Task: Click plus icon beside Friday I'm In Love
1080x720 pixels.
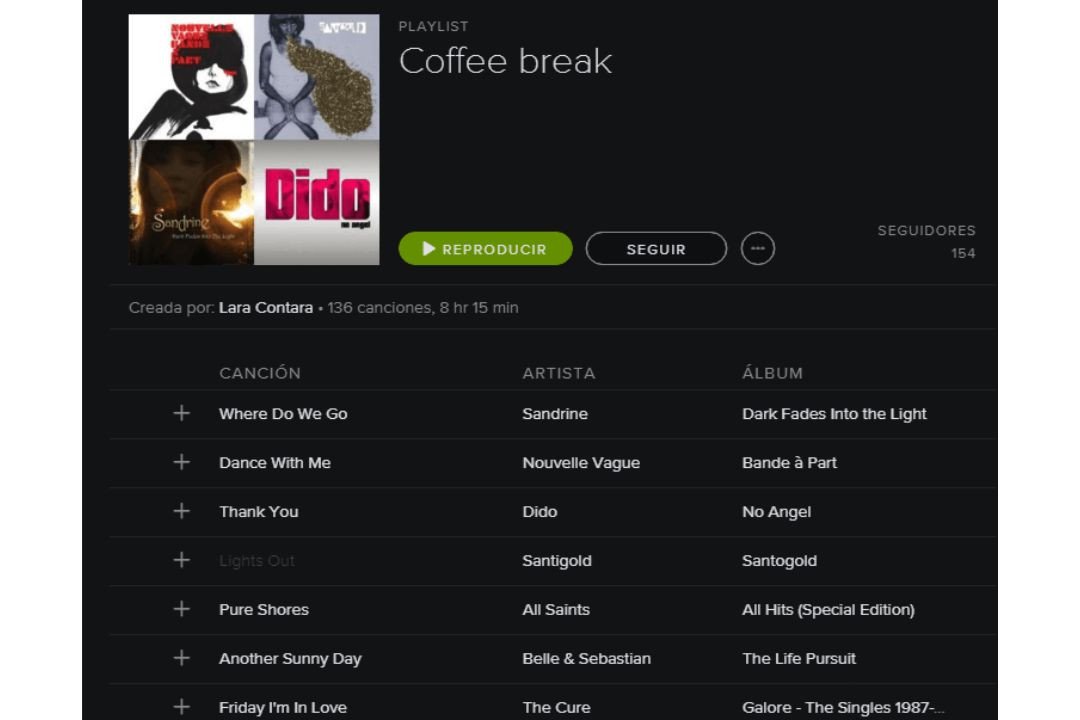Action: [181, 707]
